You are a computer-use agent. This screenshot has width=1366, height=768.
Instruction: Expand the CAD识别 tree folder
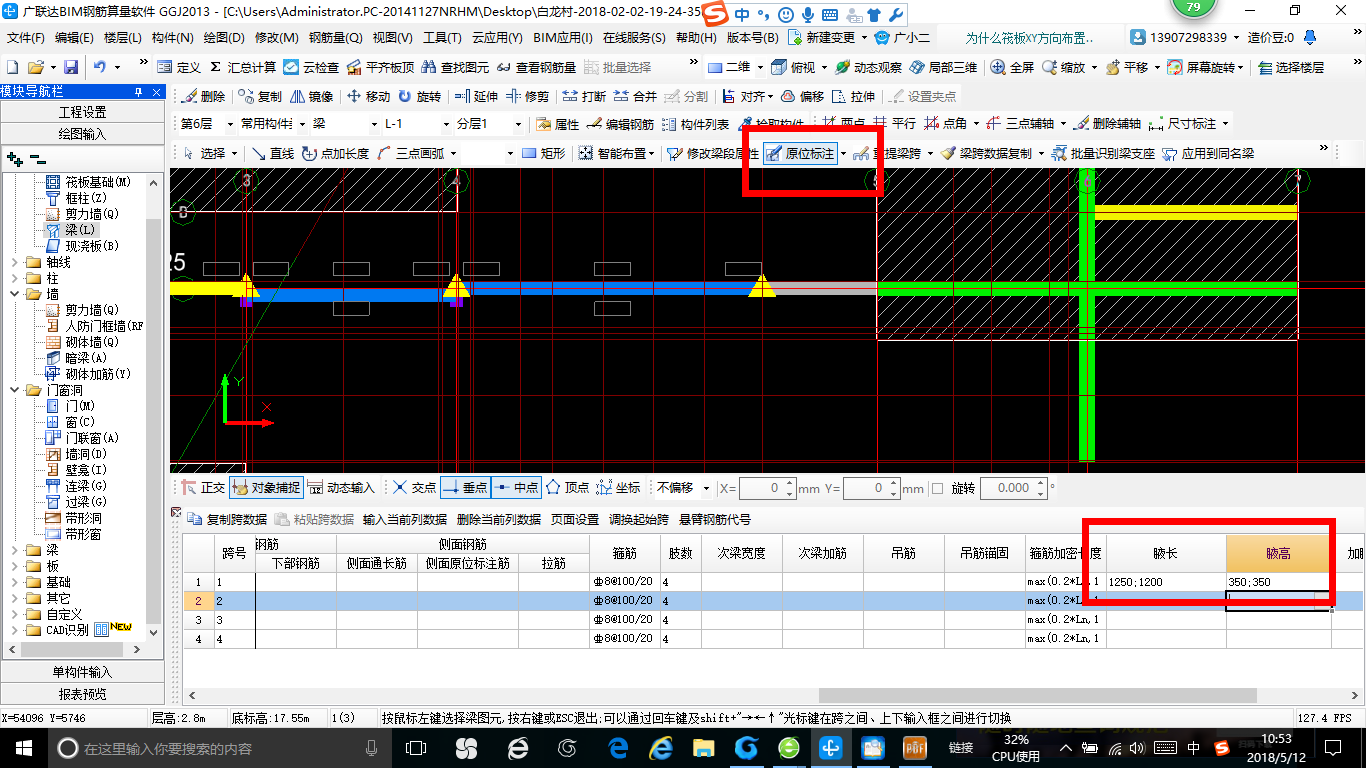[x=14, y=630]
